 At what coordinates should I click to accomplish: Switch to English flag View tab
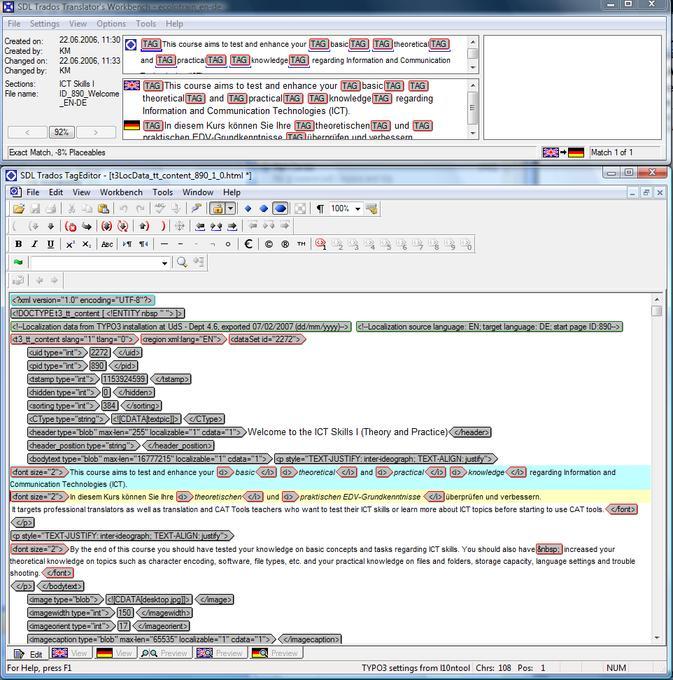pyautogui.click(x=69, y=653)
